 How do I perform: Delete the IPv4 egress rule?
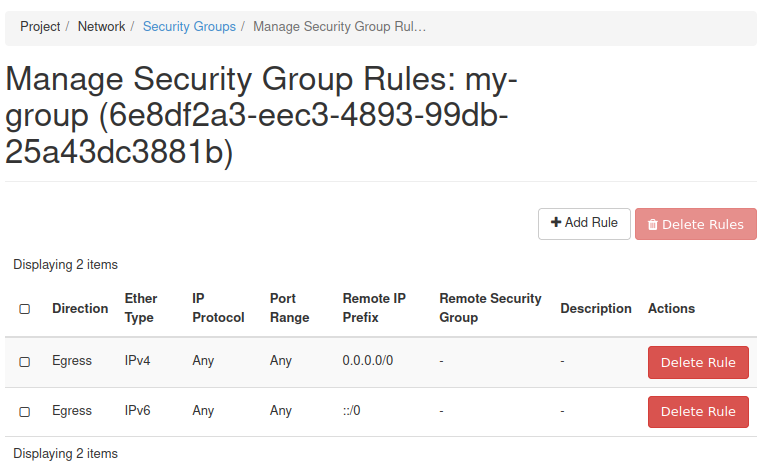coord(698,362)
